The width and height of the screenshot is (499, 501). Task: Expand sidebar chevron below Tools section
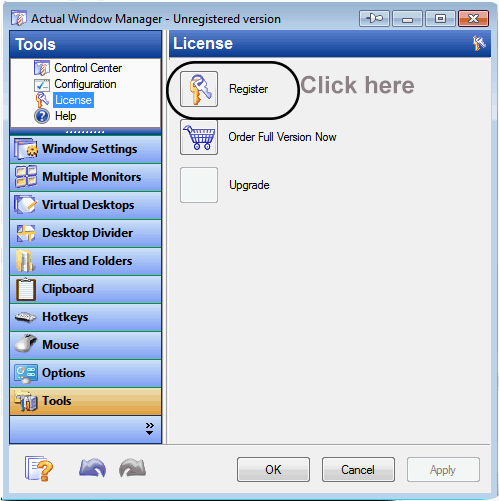click(x=150, y=429)
